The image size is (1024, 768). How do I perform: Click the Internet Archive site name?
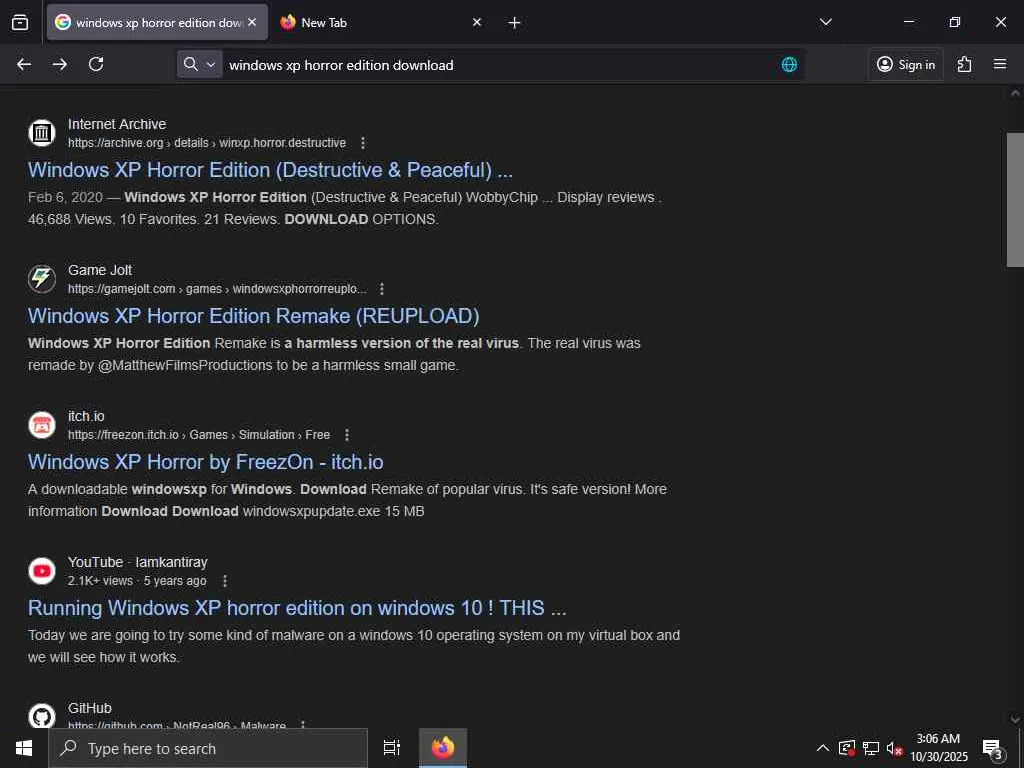117,124
